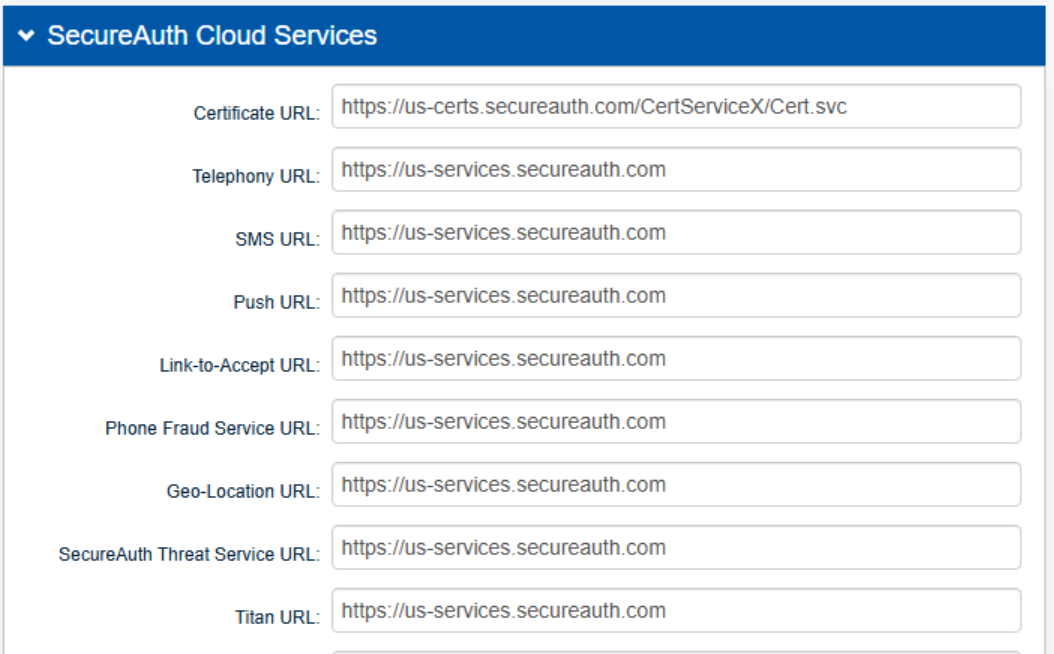This screenshot has height=654, width=1054.
Task: Click the SecureAuth Cloud Services header title
Action: pos(212,35)
